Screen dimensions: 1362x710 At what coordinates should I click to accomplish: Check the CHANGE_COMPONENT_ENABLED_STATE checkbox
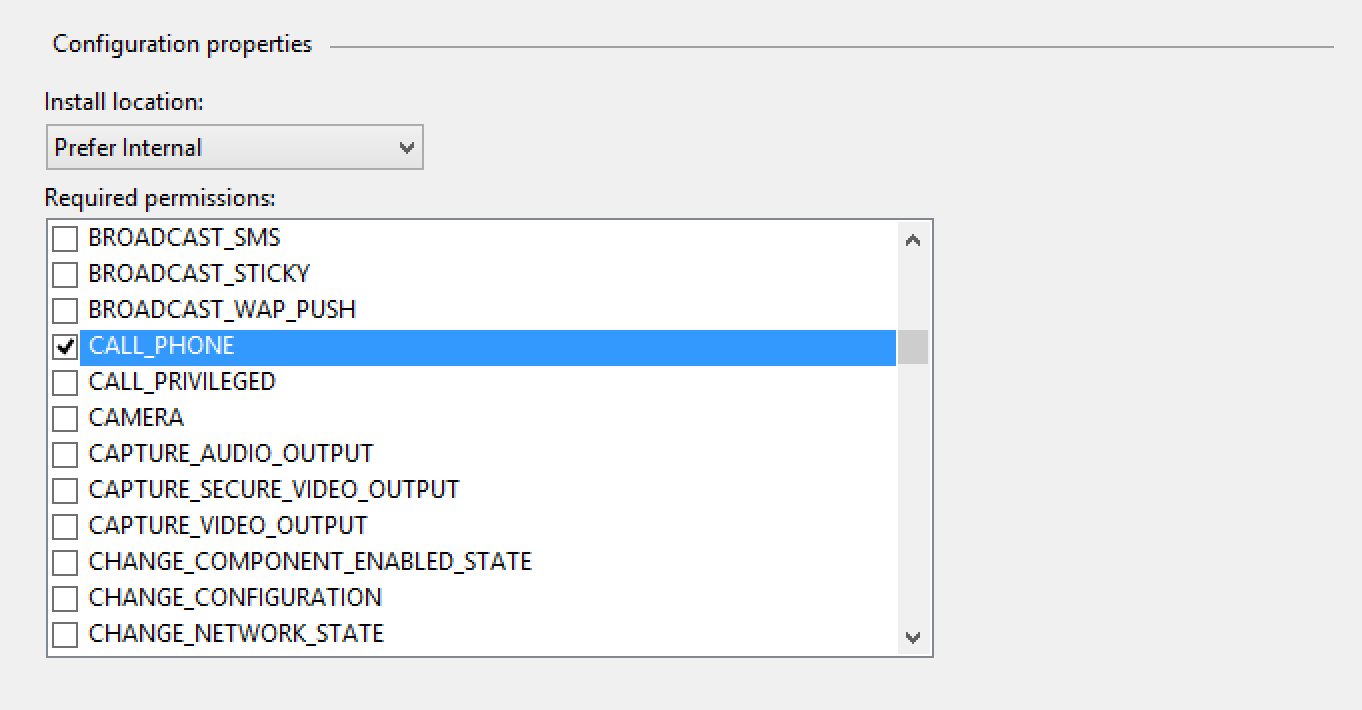point(65,563)
